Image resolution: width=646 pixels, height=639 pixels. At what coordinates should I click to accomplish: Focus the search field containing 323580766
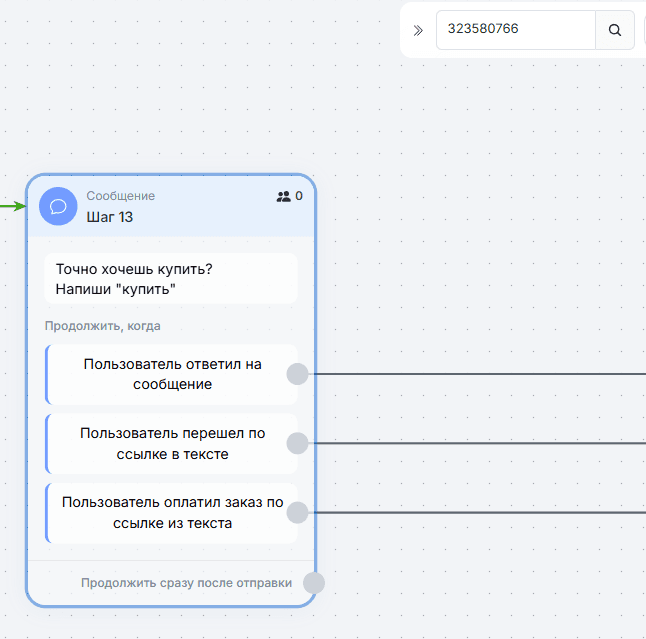pos(516,30)
